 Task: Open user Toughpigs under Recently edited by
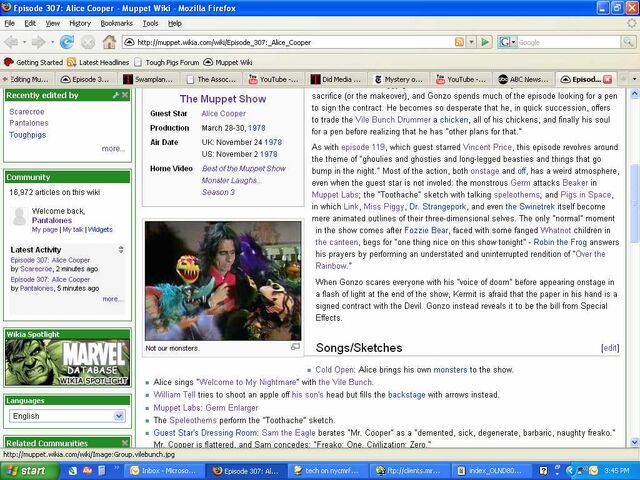point(28,134)
